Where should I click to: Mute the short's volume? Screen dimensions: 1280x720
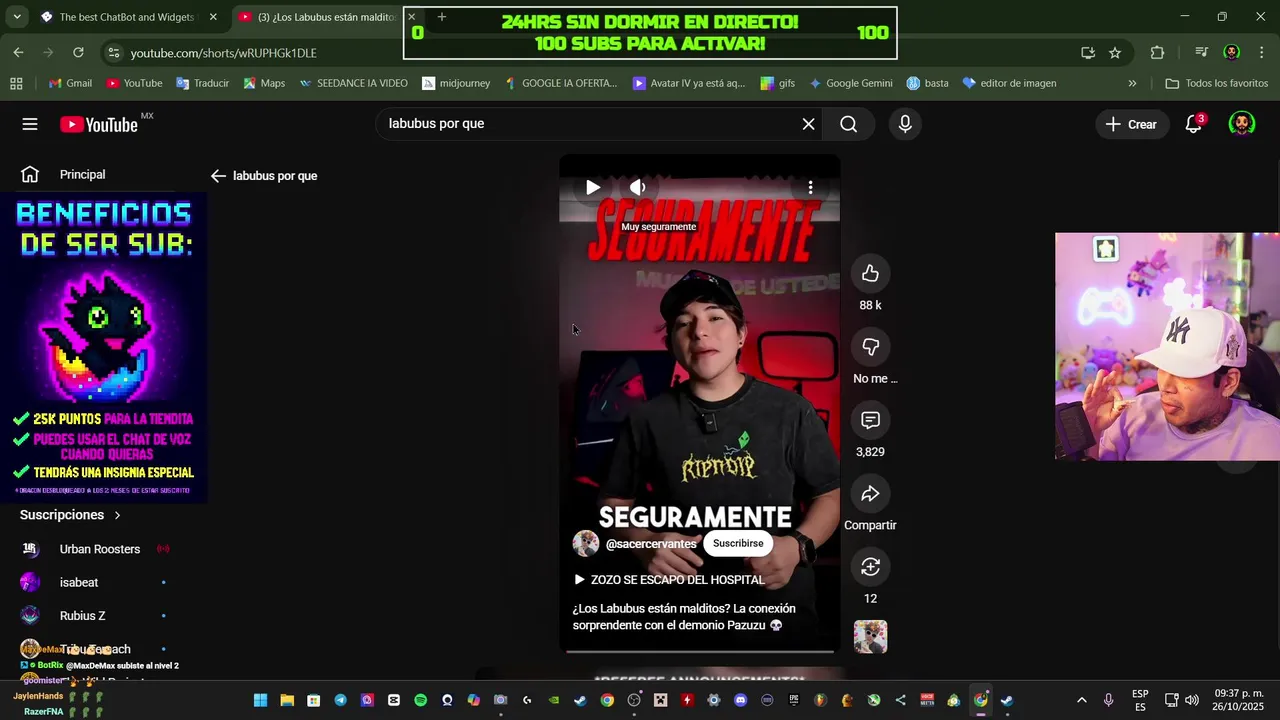(x=637, y=187)
